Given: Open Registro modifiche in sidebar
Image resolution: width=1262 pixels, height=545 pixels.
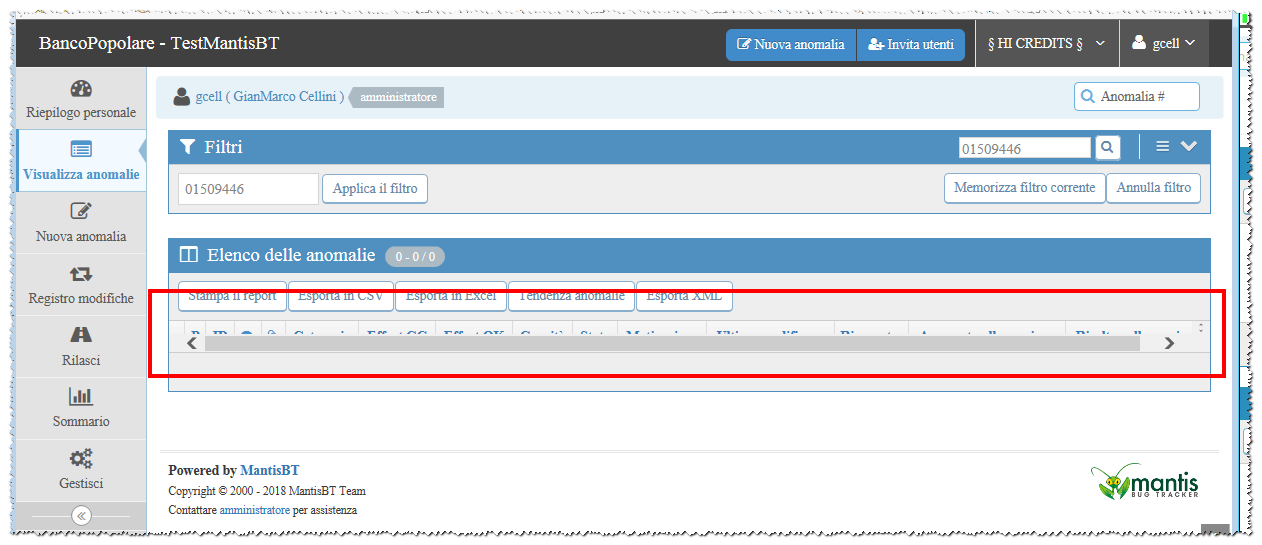Looking at the screenshot, I should coord(81,285).
